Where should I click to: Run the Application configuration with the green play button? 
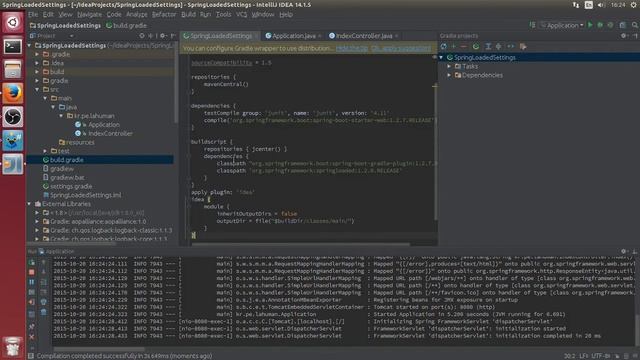(590, 25)
